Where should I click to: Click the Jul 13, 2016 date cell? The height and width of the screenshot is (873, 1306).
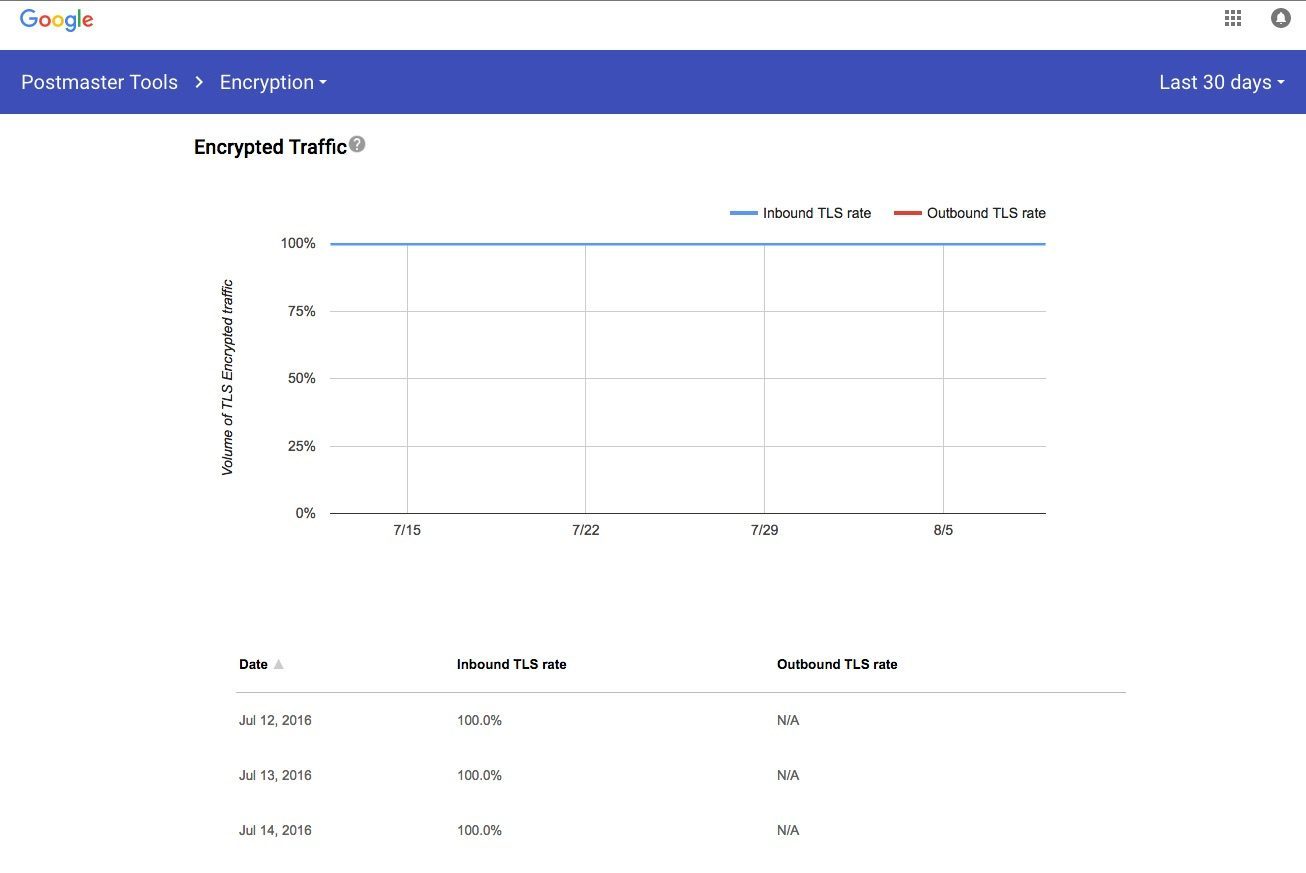coord(275,775)
